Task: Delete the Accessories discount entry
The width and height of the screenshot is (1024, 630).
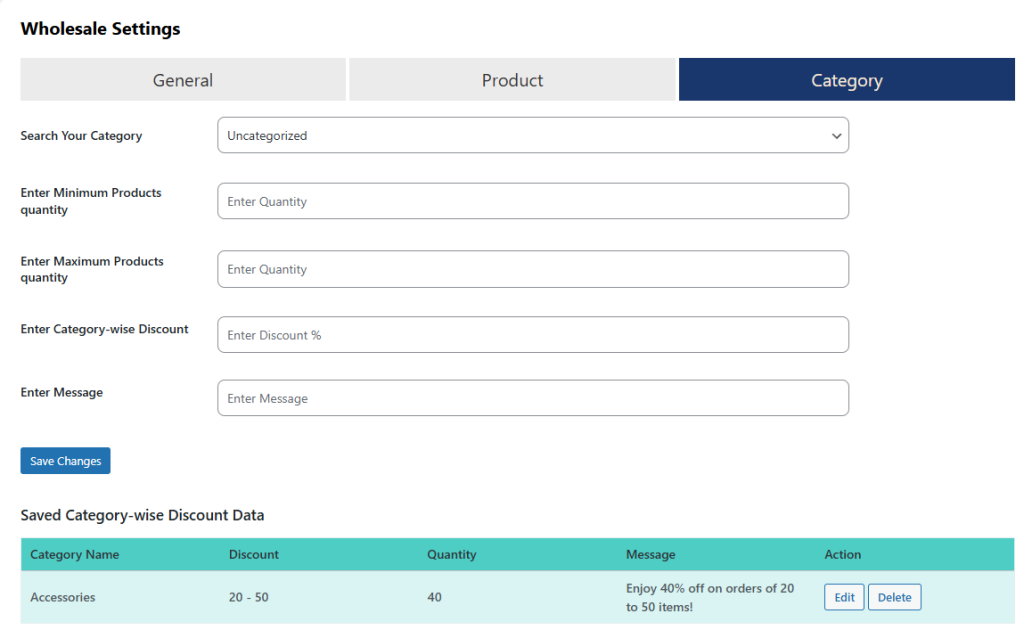Action: 894,597
